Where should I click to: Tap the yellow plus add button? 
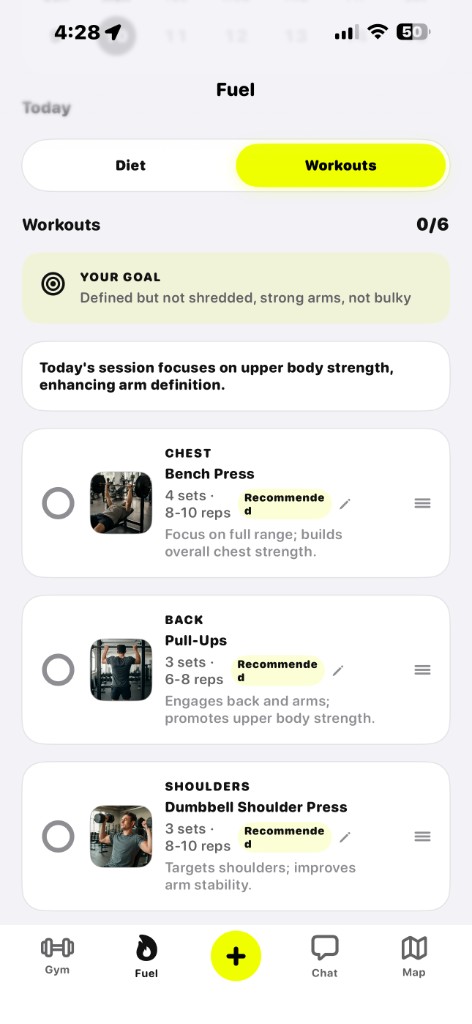click(x=236, y=956)
